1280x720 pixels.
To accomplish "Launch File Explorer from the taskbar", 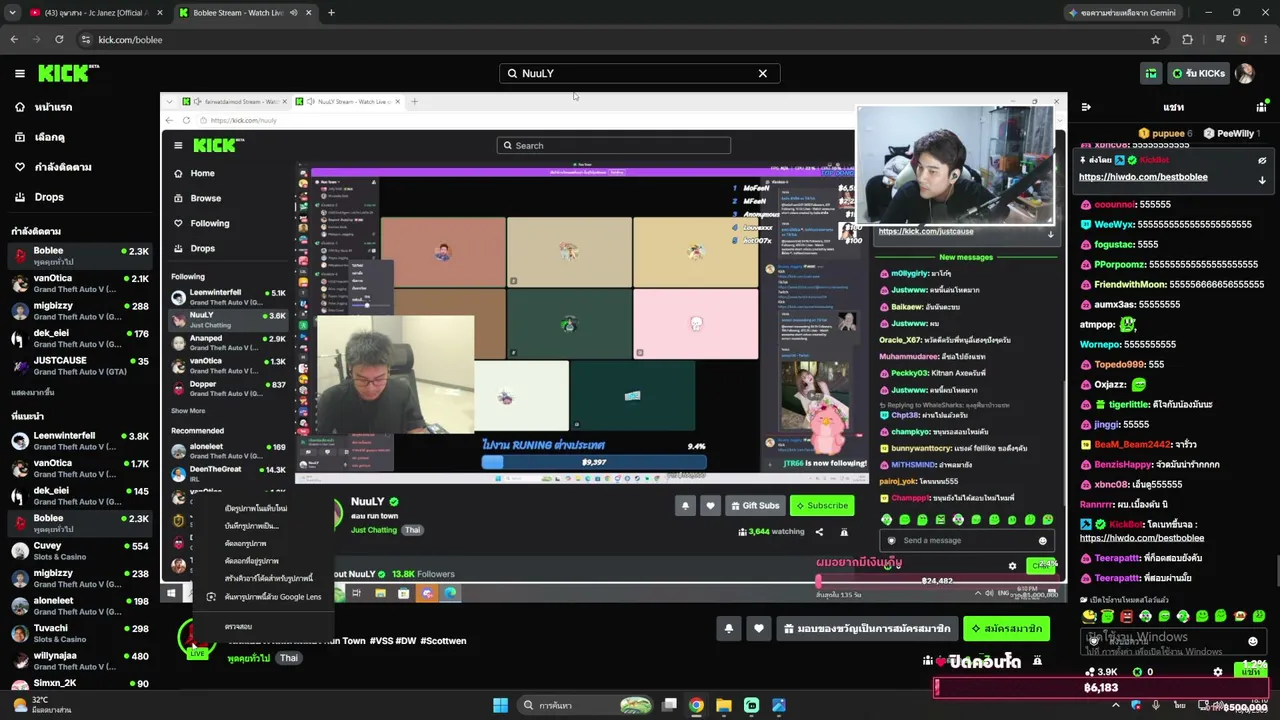I will [723, 705].
